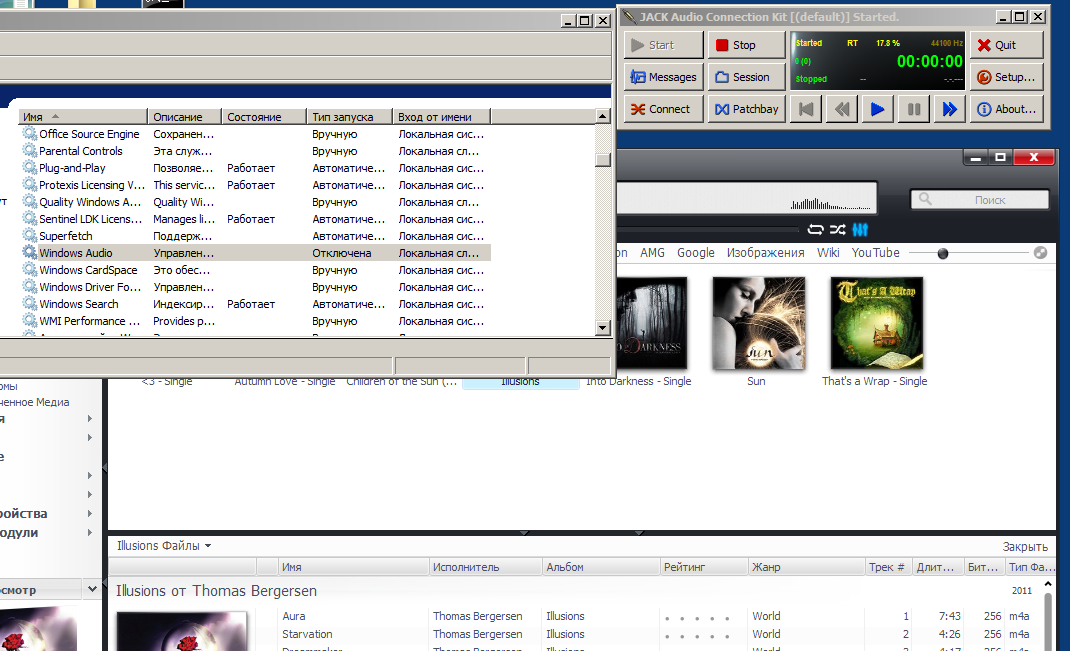The image size is (1070, 651).
Task: Click the gear icon of Plug-and-Play service
Action: pyautogui.click(x=29, y=168)
